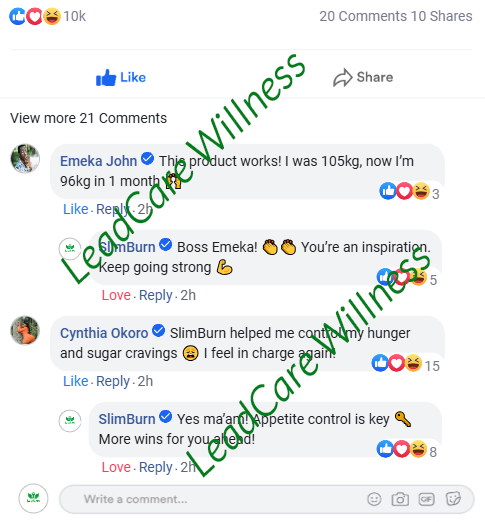The width and height of the screenshot is (485, 522).
Task: Focus the Write a comment field
Action: pyautogui.click(x=267, y=499)
